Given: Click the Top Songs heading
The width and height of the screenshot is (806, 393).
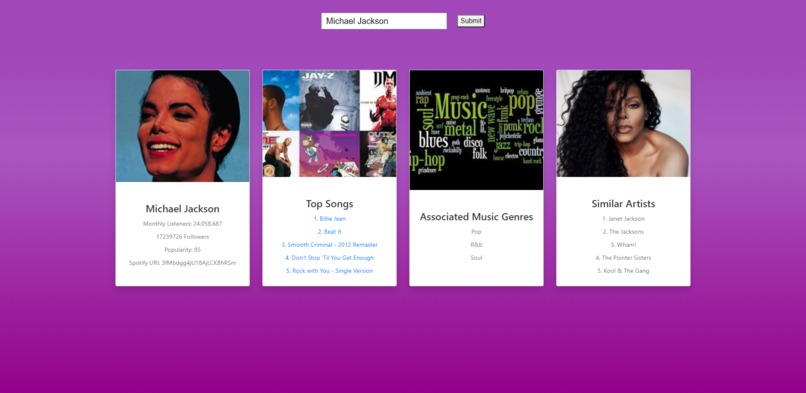Looking at the screenshot, I should point(329,204).
